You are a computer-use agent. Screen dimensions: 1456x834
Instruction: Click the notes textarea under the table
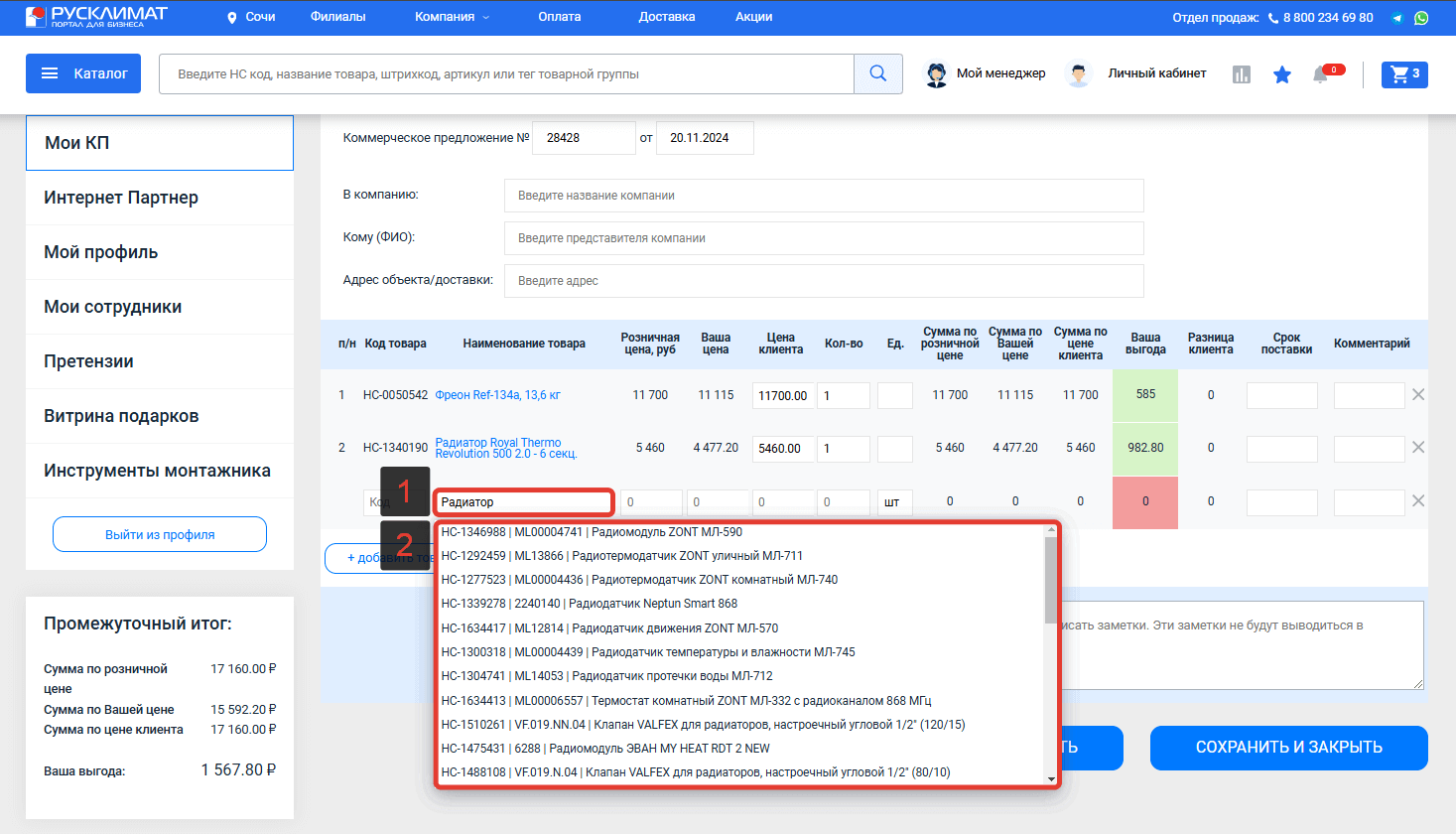click(1243, 645)
